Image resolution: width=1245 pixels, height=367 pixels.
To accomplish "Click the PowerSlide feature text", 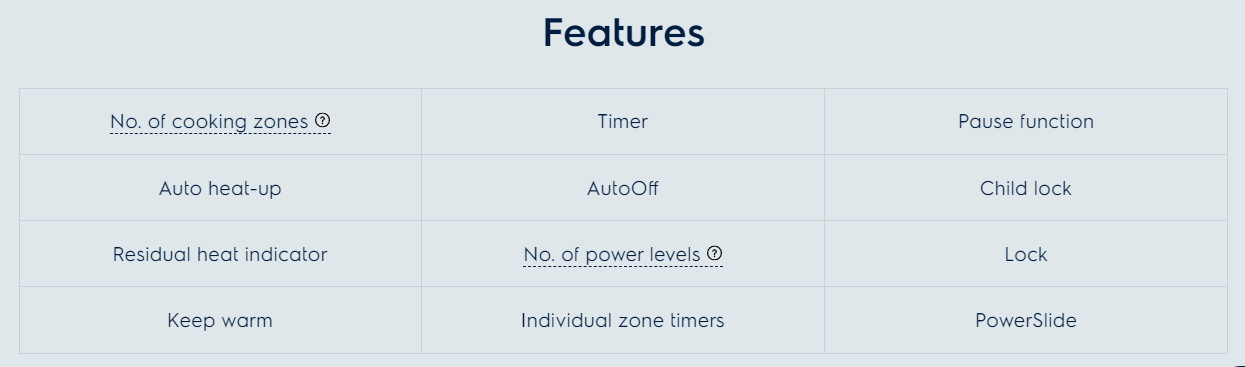I will [x=1026, y=321].
